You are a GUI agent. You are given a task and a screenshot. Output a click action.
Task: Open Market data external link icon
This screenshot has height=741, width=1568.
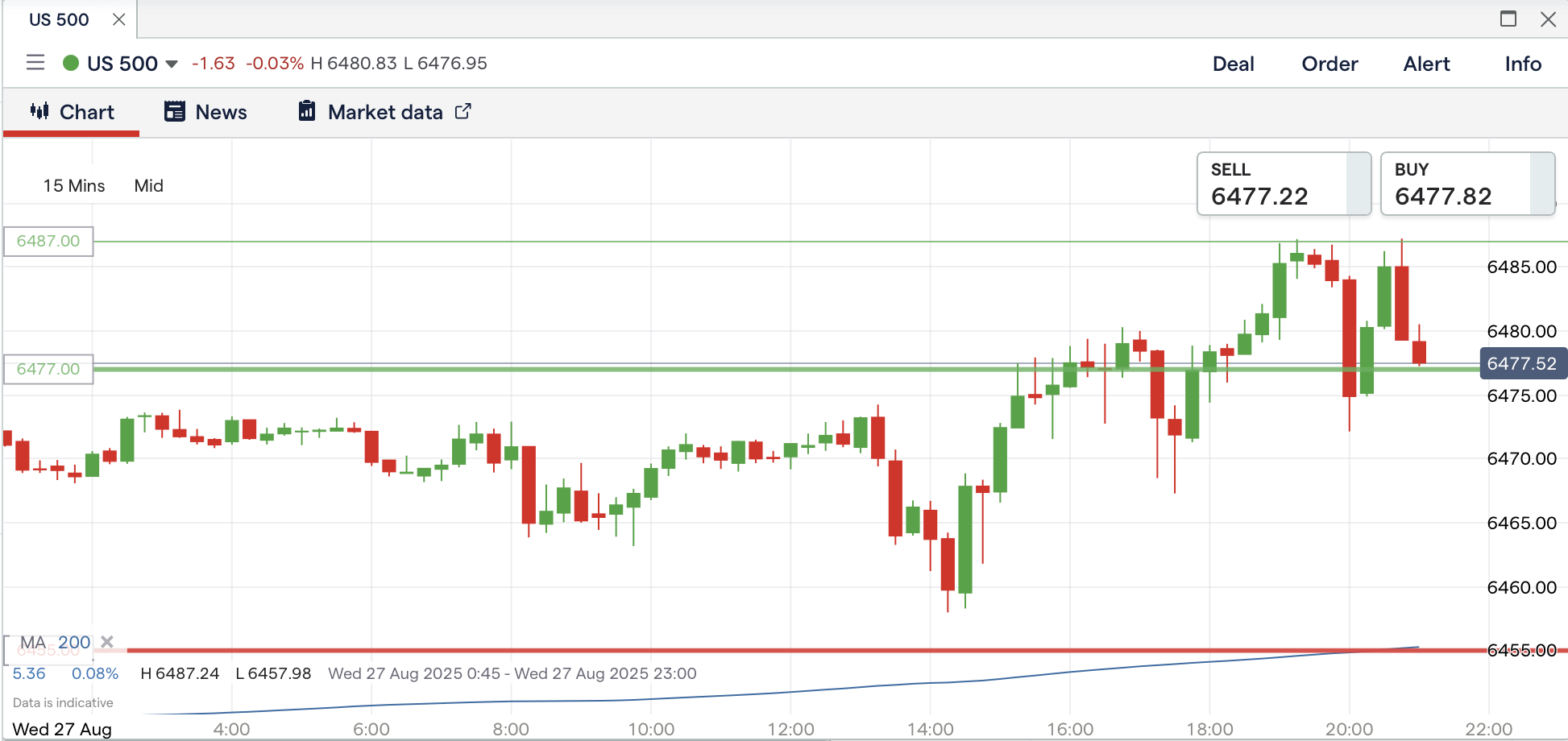coord(463,111)
